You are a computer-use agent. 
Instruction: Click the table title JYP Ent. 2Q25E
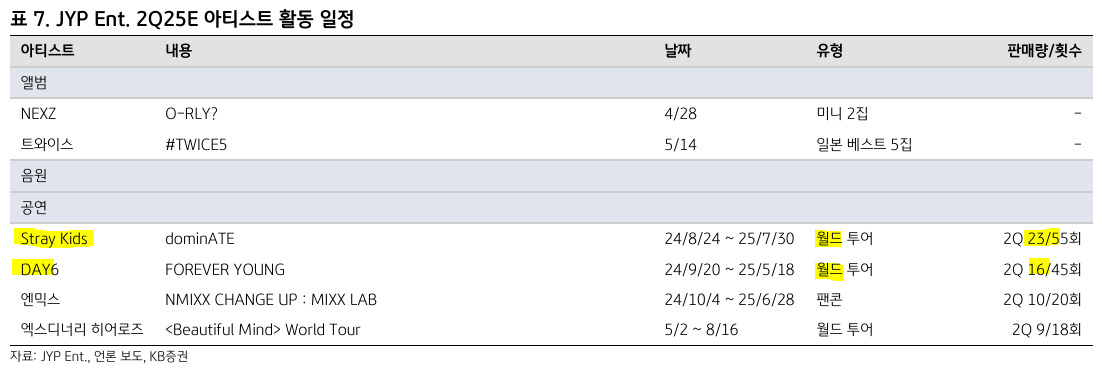(x=182, y=19)
